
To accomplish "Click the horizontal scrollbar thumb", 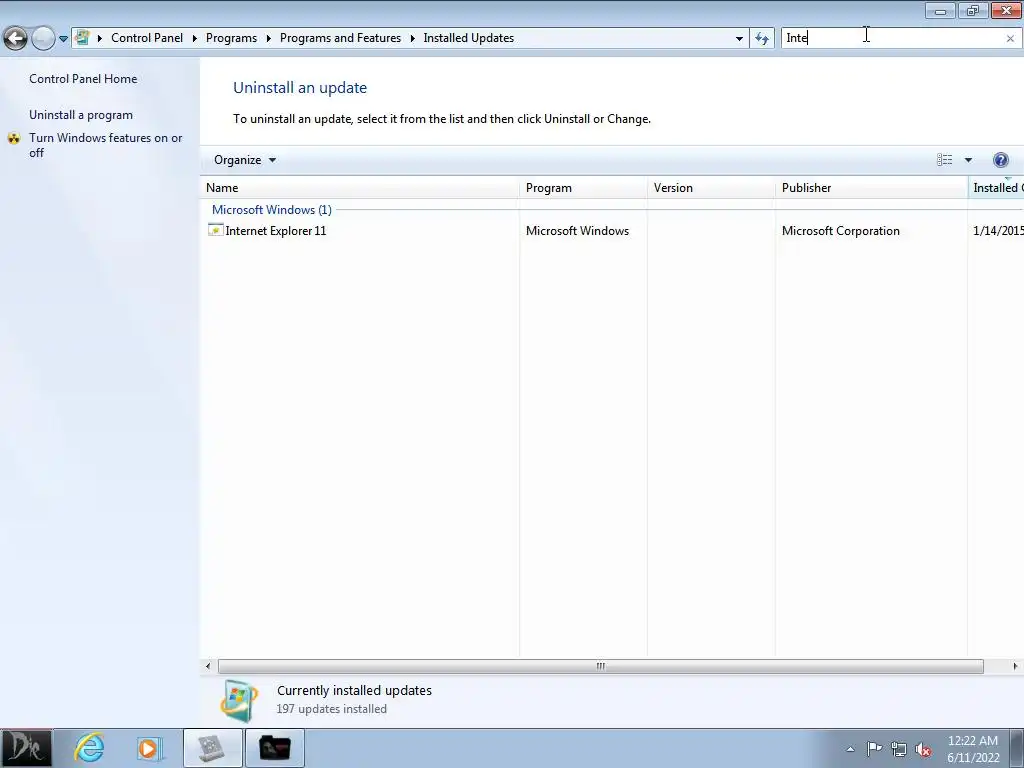I will pos(600,666).
